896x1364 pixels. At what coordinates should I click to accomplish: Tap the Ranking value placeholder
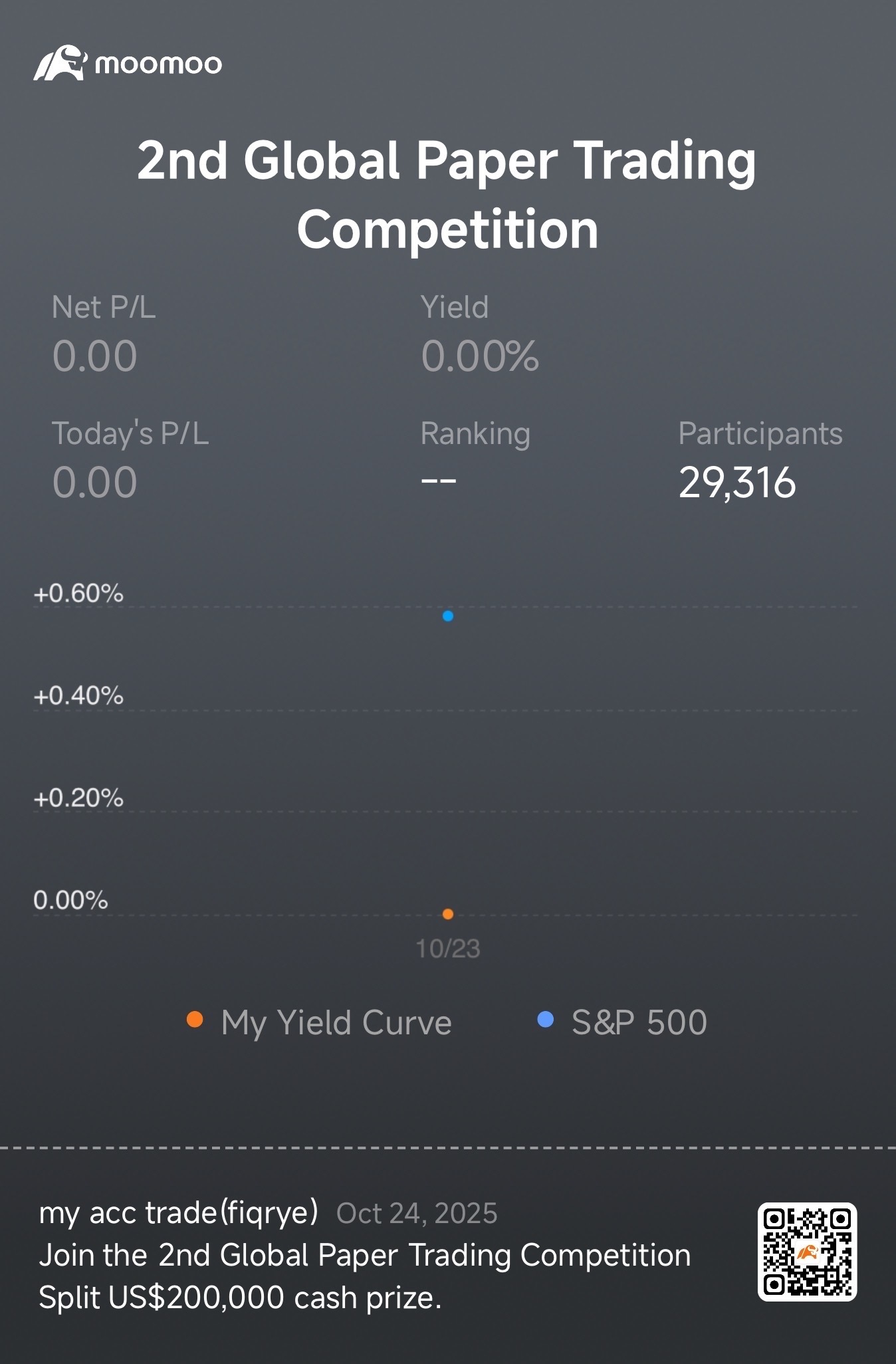(x=439, y=481)
